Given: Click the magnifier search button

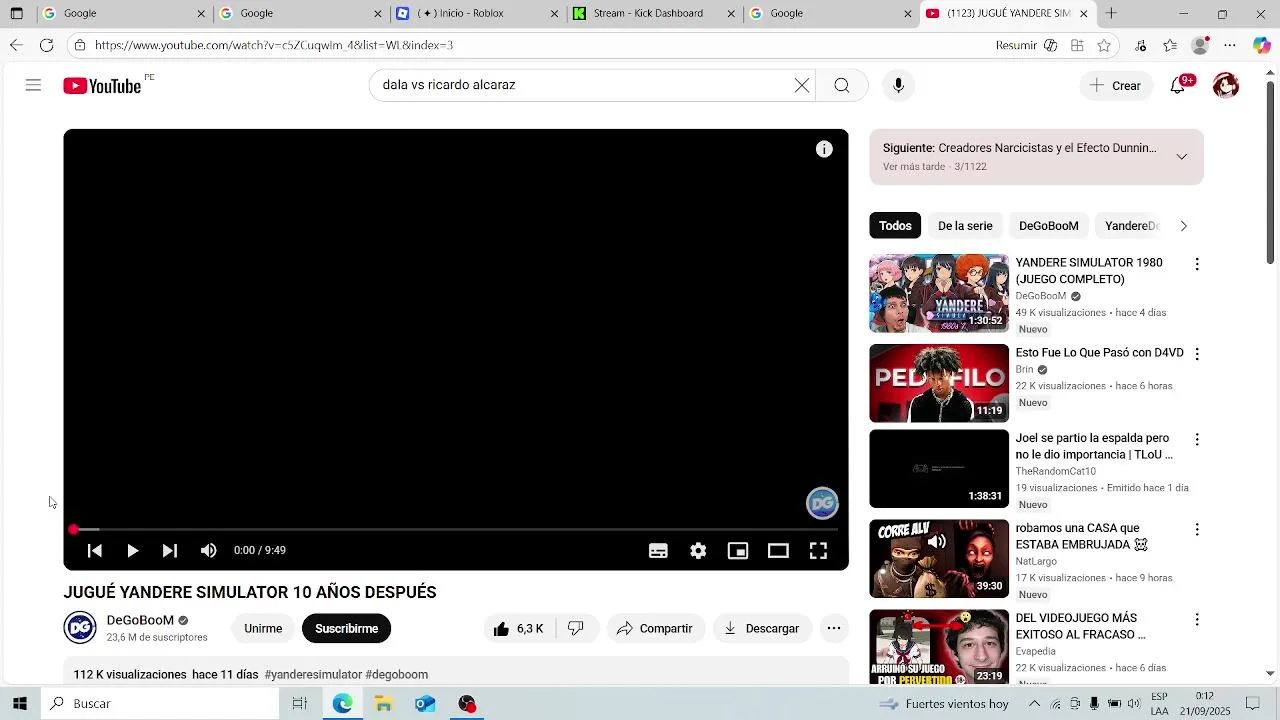Looking at the screenshot, I should (842, 85).
